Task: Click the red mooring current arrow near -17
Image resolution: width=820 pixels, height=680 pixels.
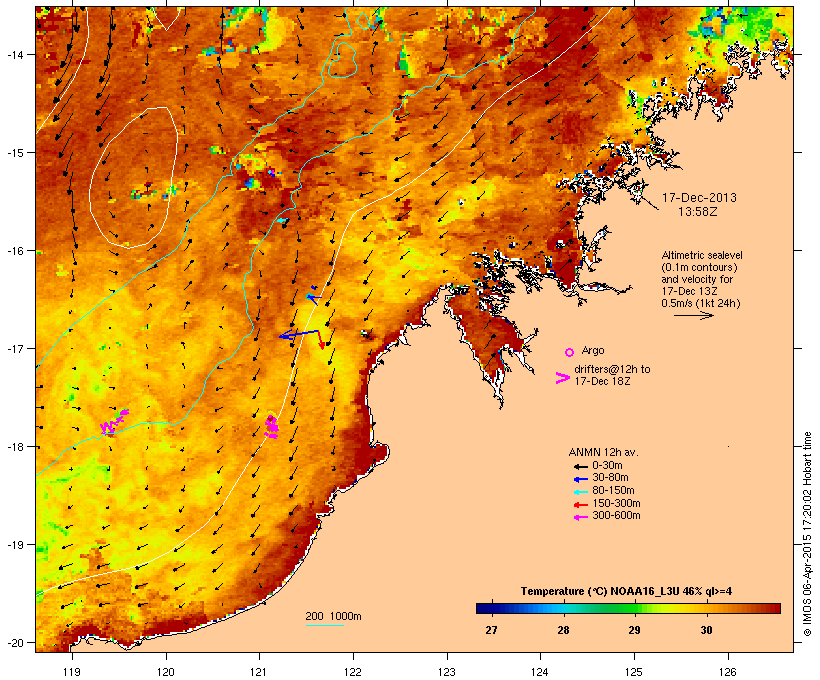Action: pyautogui.click(x=321, y=339)
